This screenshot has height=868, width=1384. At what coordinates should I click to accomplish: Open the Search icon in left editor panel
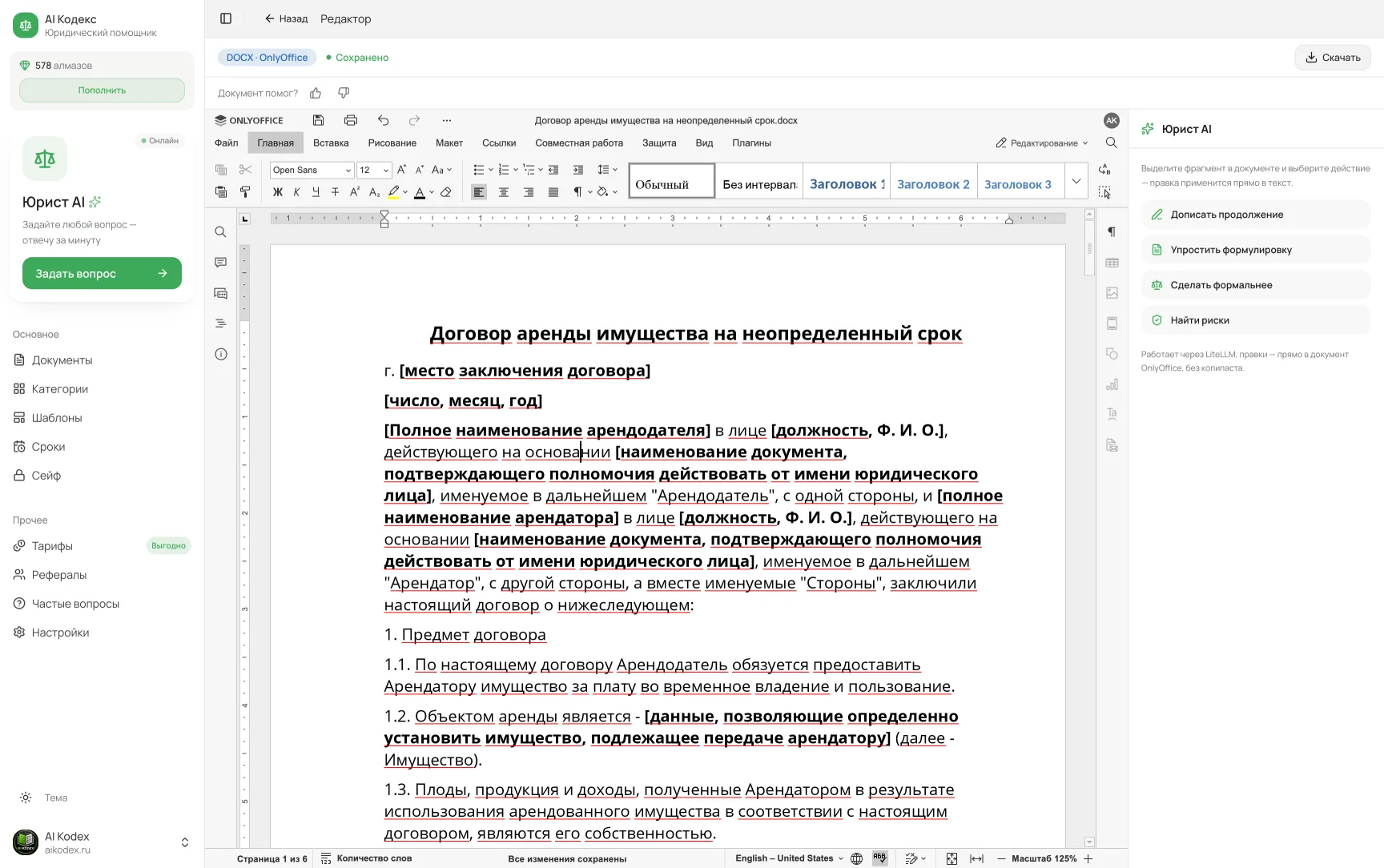pyautogui.click(x=221, y=232)
